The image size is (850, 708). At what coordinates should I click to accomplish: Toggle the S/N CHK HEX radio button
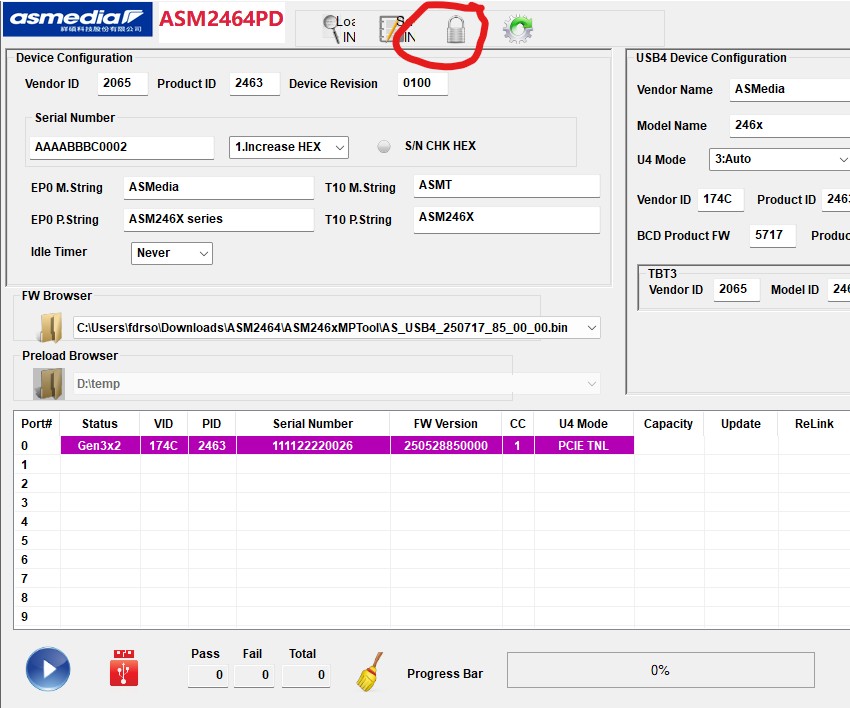click(384, 146)
